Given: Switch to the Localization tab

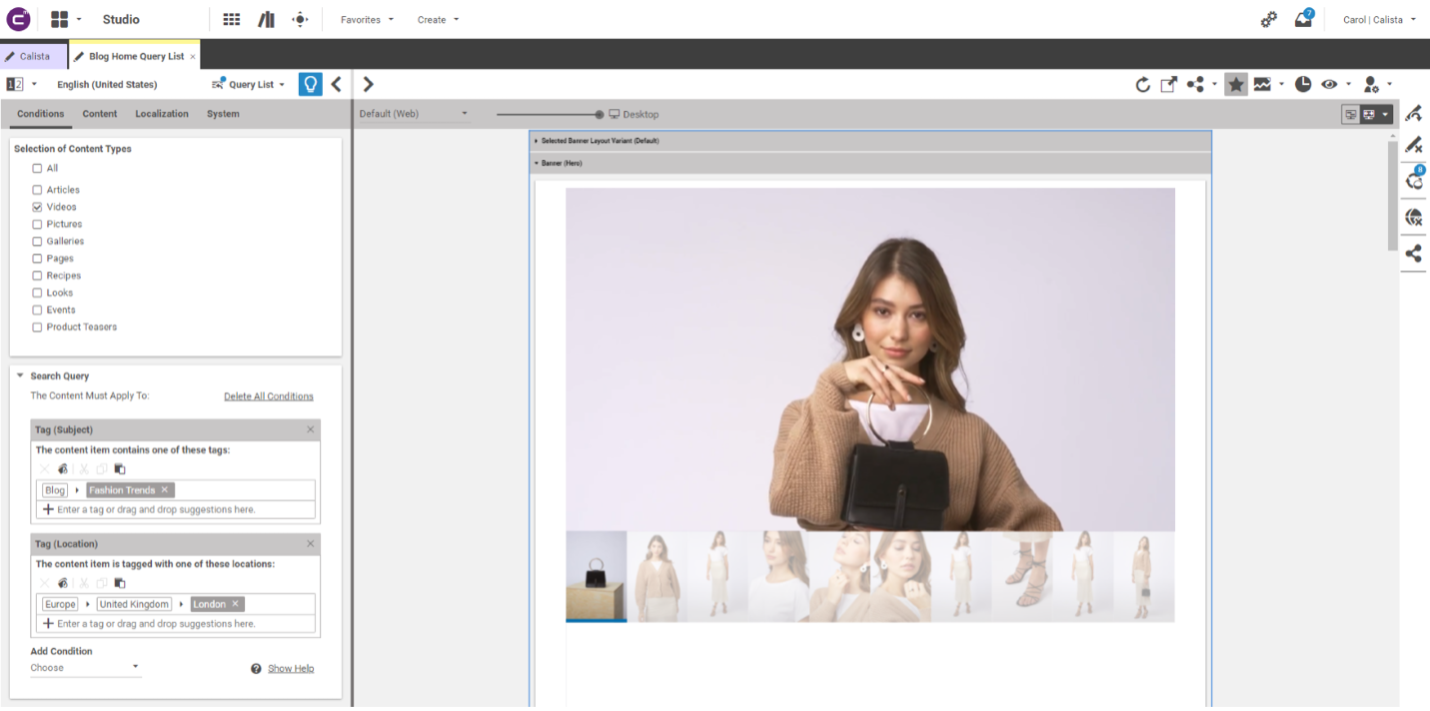Looking at the screenshot, I should point(162,114).
